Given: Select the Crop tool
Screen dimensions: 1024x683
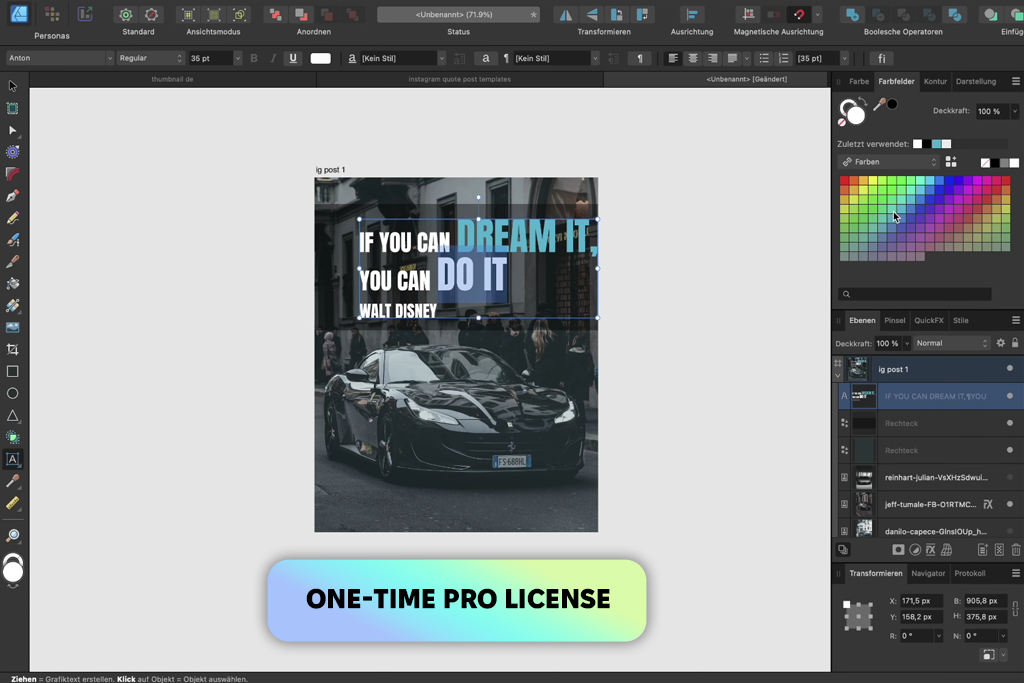Looking at the screenshot, I should [x=12, y=349].
